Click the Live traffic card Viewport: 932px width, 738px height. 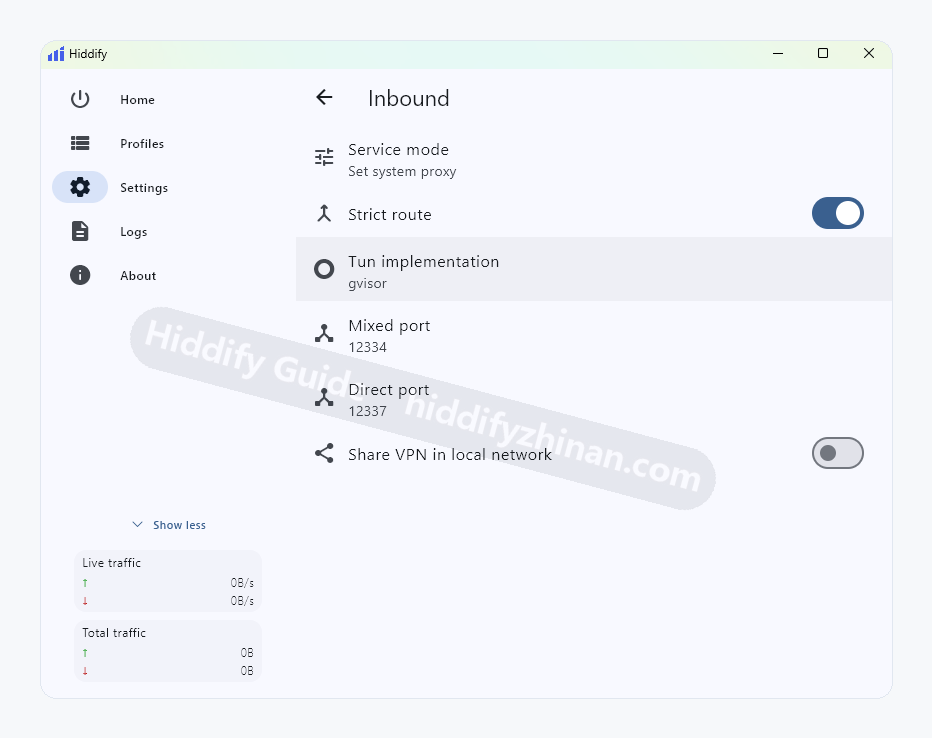click(x=168, y=581)
